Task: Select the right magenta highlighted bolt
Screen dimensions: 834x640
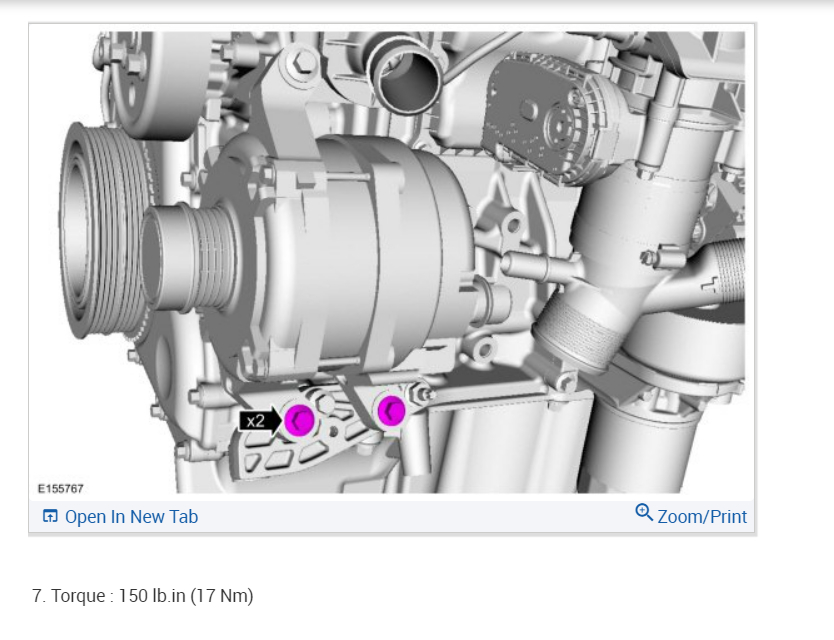Action: coord(391,411)
